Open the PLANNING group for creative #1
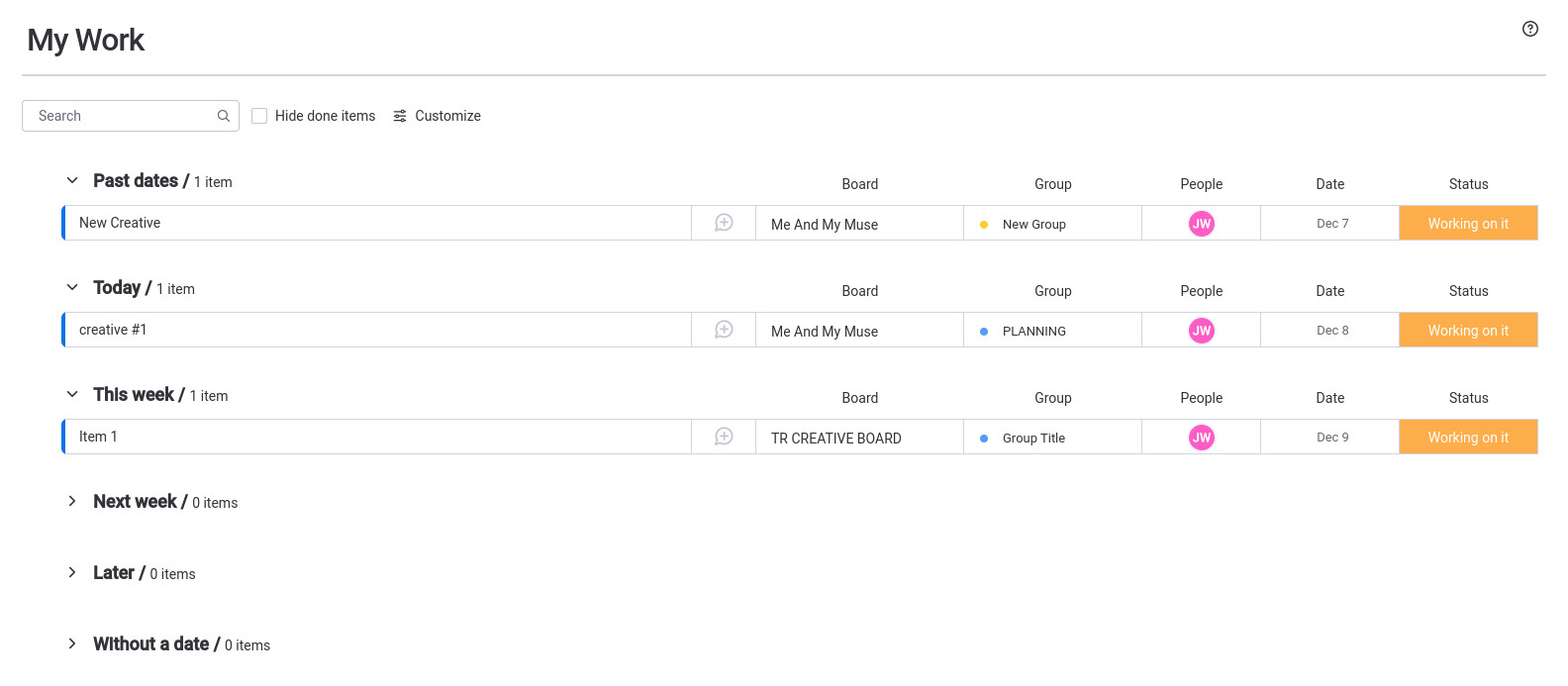1568x686 pixels. coord(1033,331)
